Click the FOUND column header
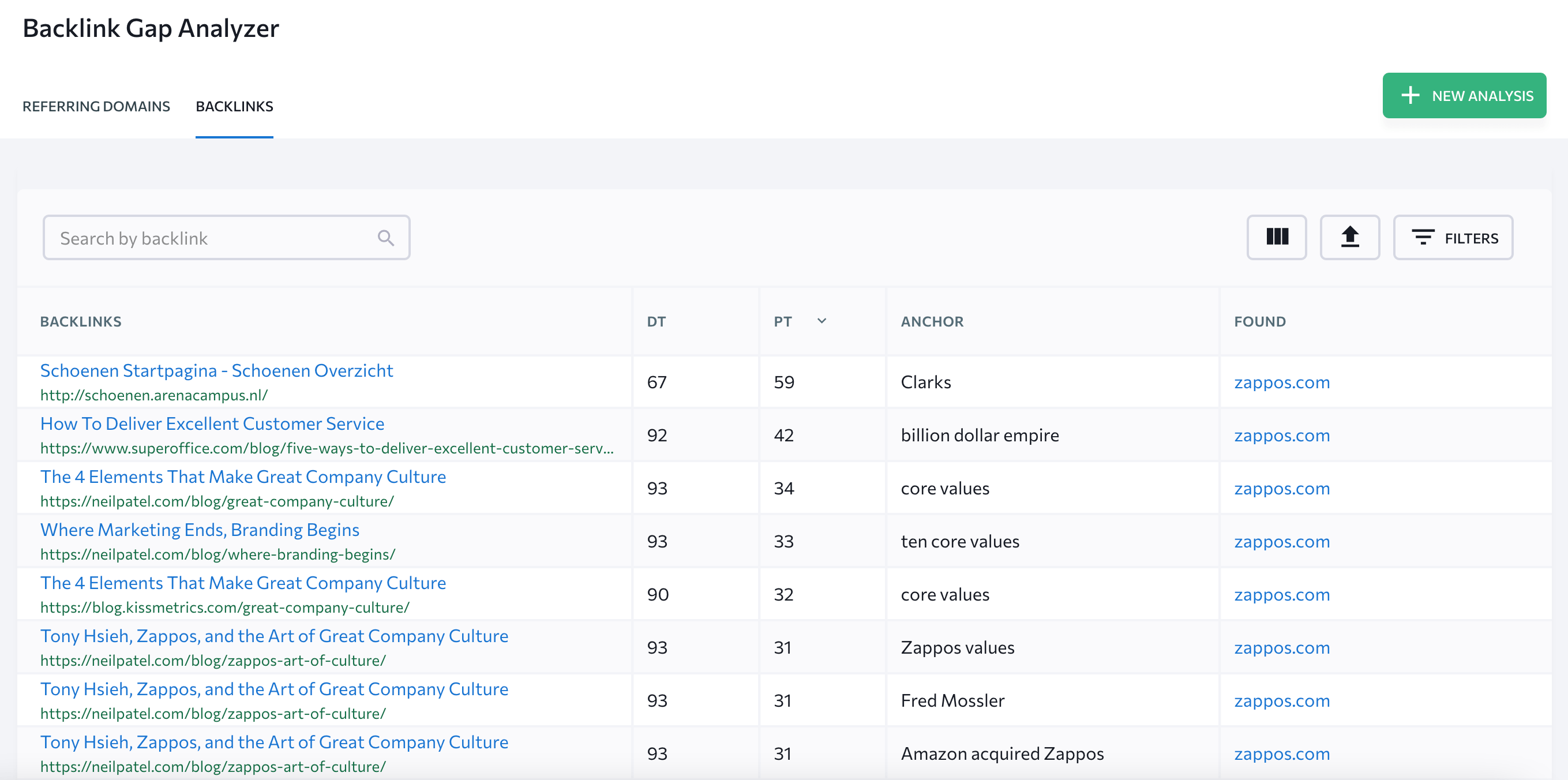This screenshot has width=1568, height=780. [x=1259, y=321]
